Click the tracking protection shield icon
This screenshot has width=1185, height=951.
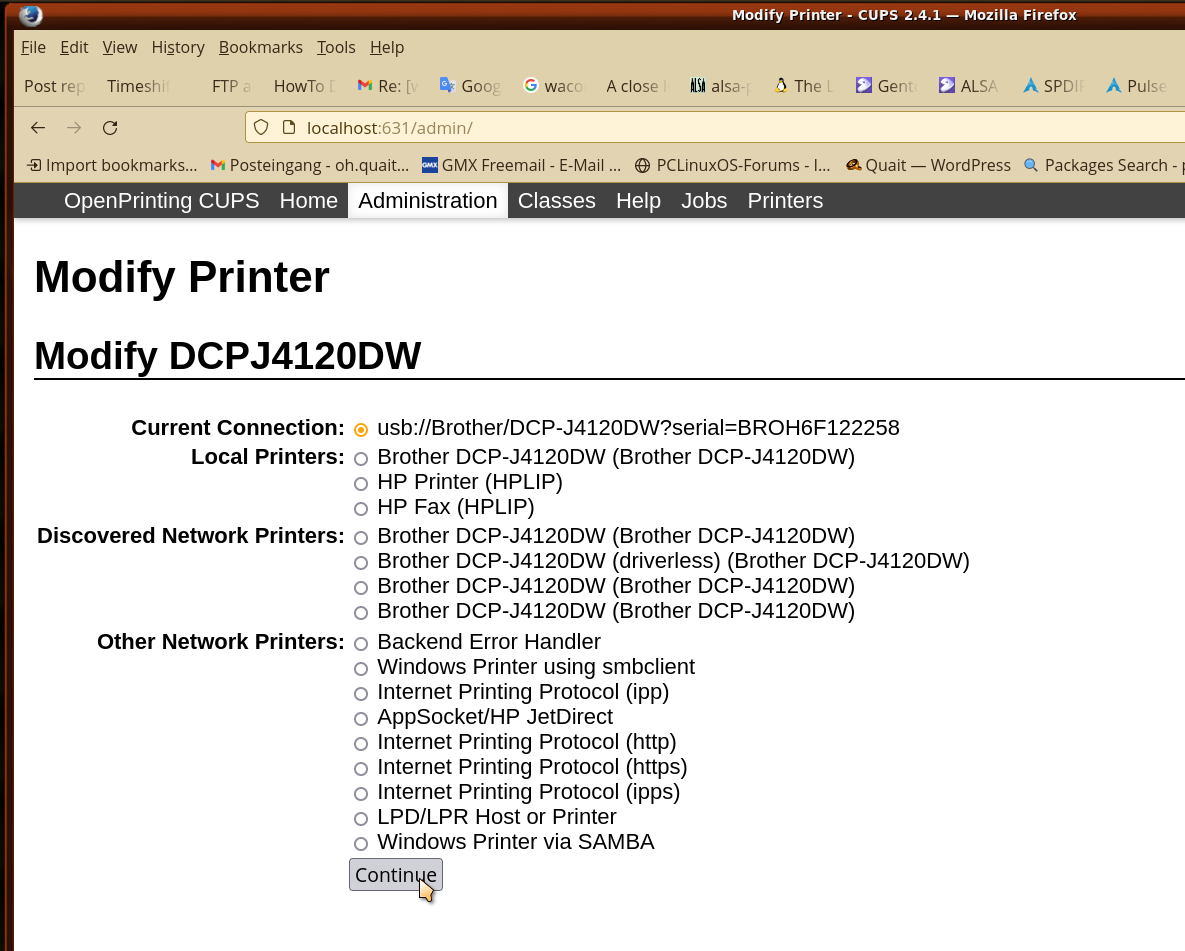click(x=261, y=127)
